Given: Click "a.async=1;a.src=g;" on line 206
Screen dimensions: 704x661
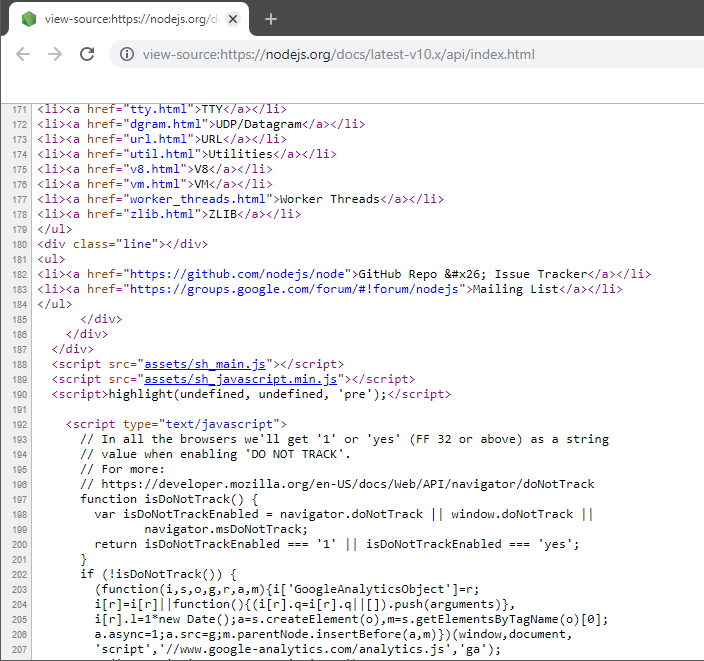Looking at the screenshot, I should click(x=162, y=635).
